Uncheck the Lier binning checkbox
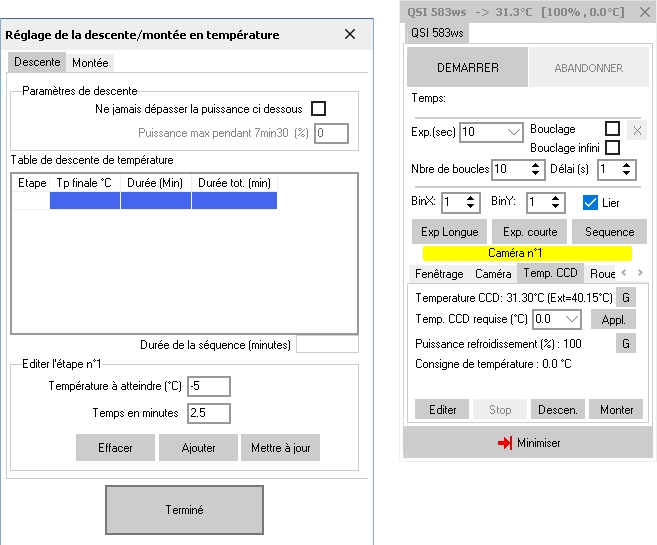 click(x=590, y=202)
